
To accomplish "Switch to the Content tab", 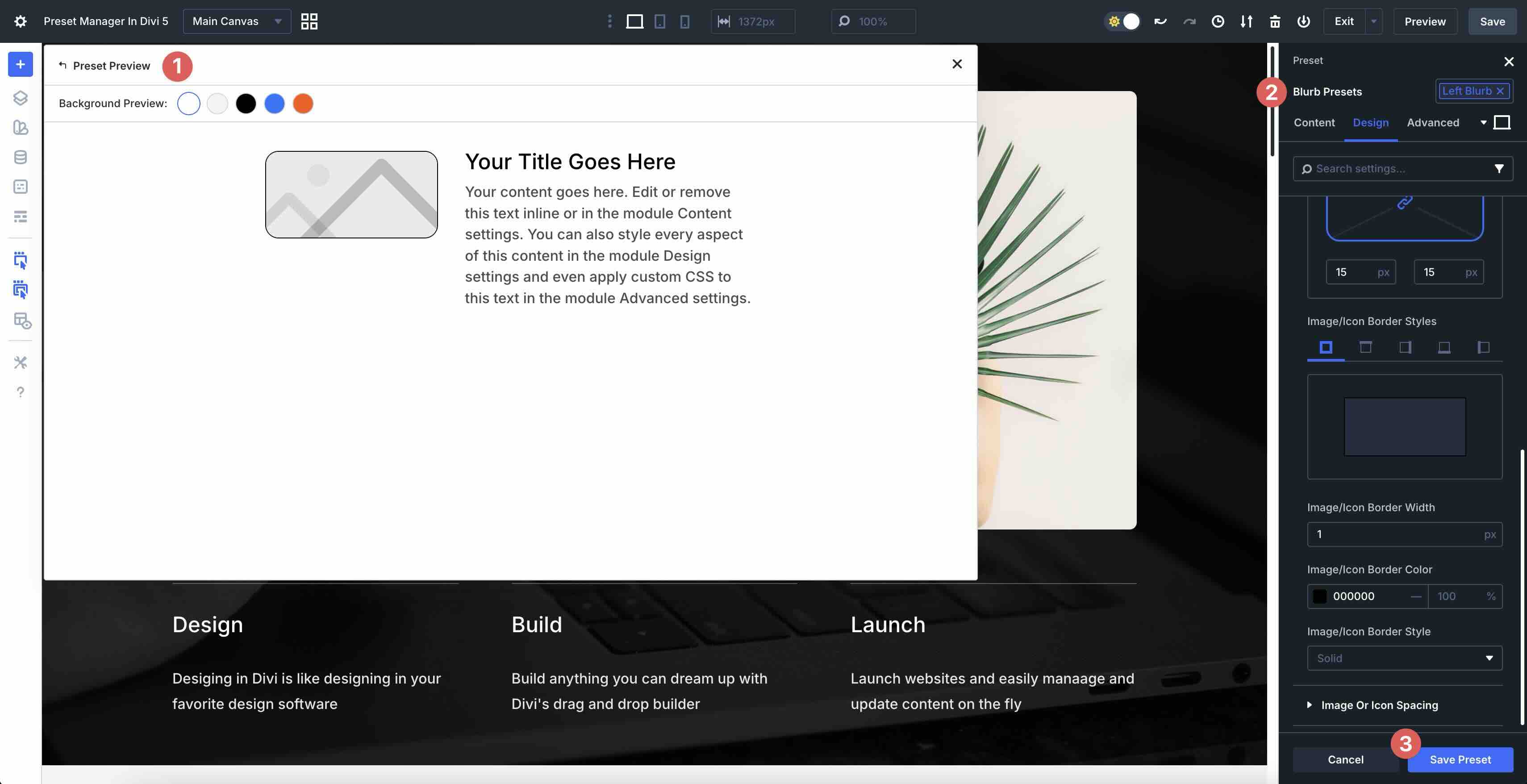I will [x=1314, y=123].
